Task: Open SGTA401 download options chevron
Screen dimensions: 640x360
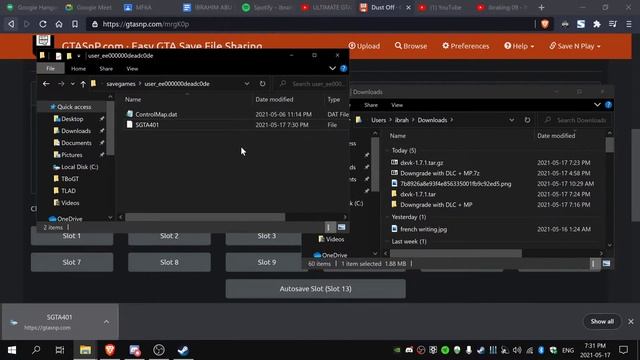Action: tap(107, 322)
